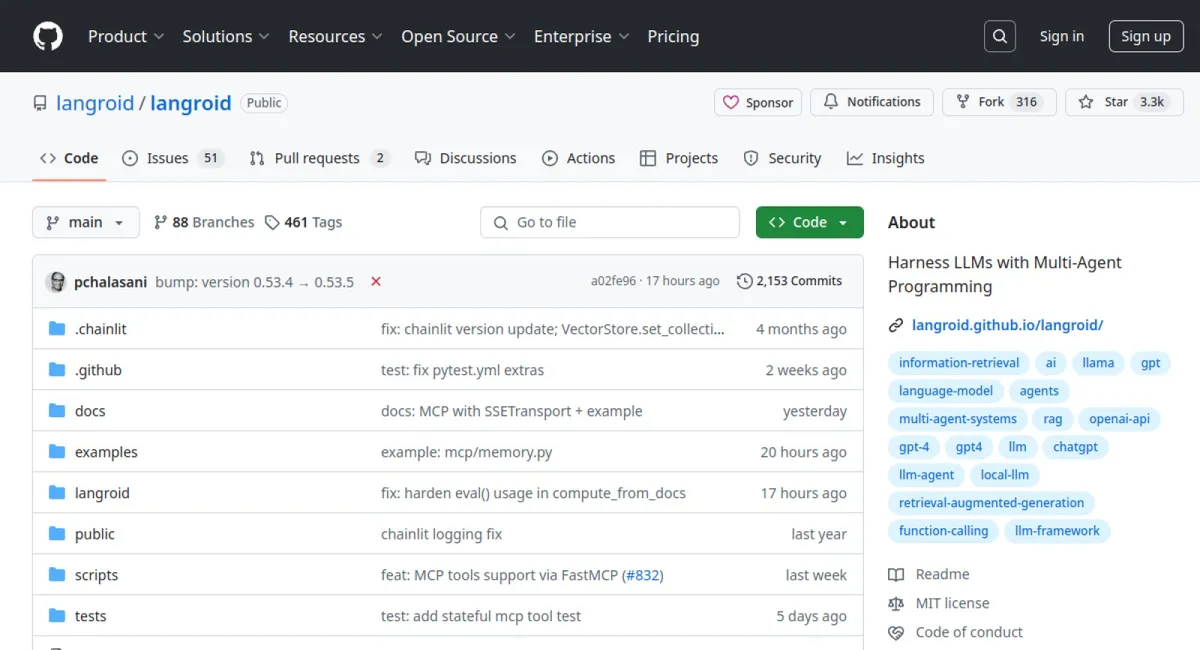Viewport: 1200px width, 650px height.
Task: Open the Pricing link
Action: tap(673, 36)
